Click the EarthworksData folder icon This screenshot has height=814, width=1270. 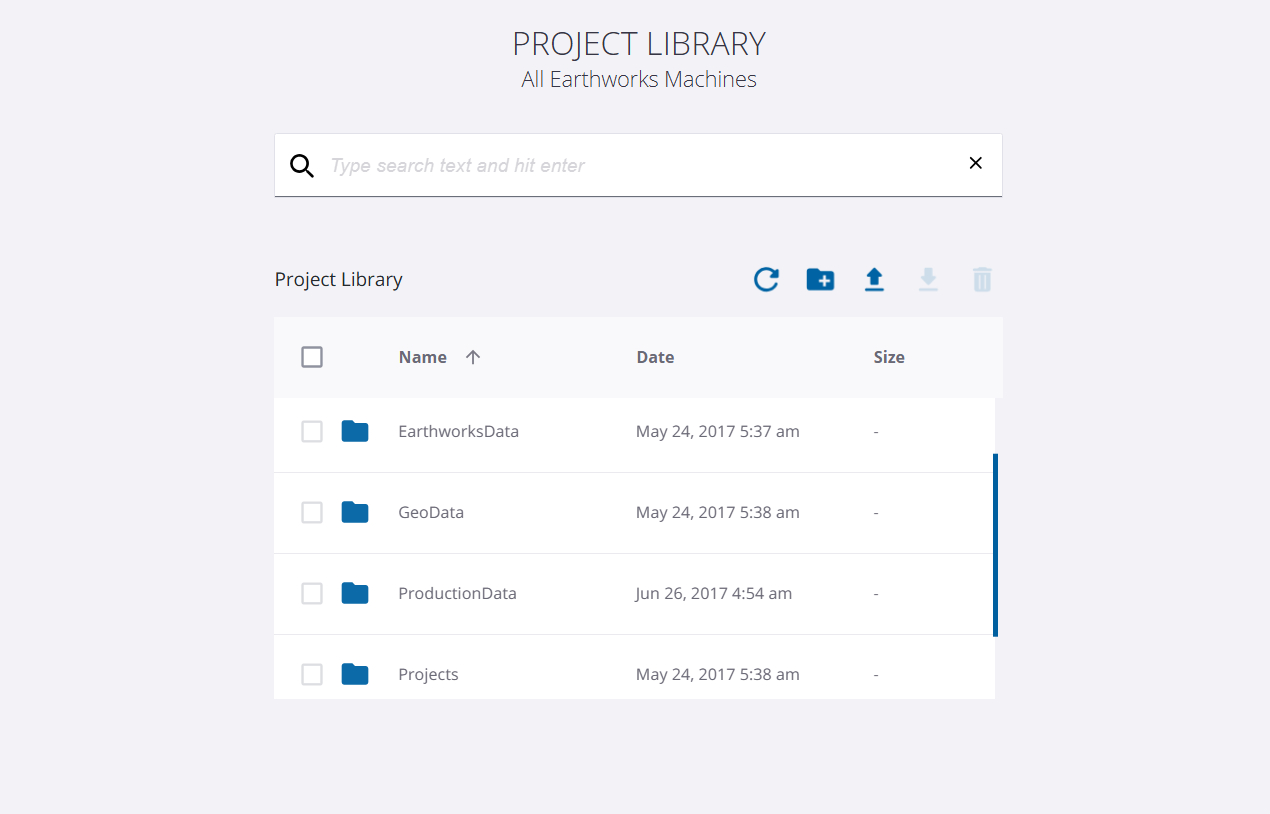tap(355, 432)
